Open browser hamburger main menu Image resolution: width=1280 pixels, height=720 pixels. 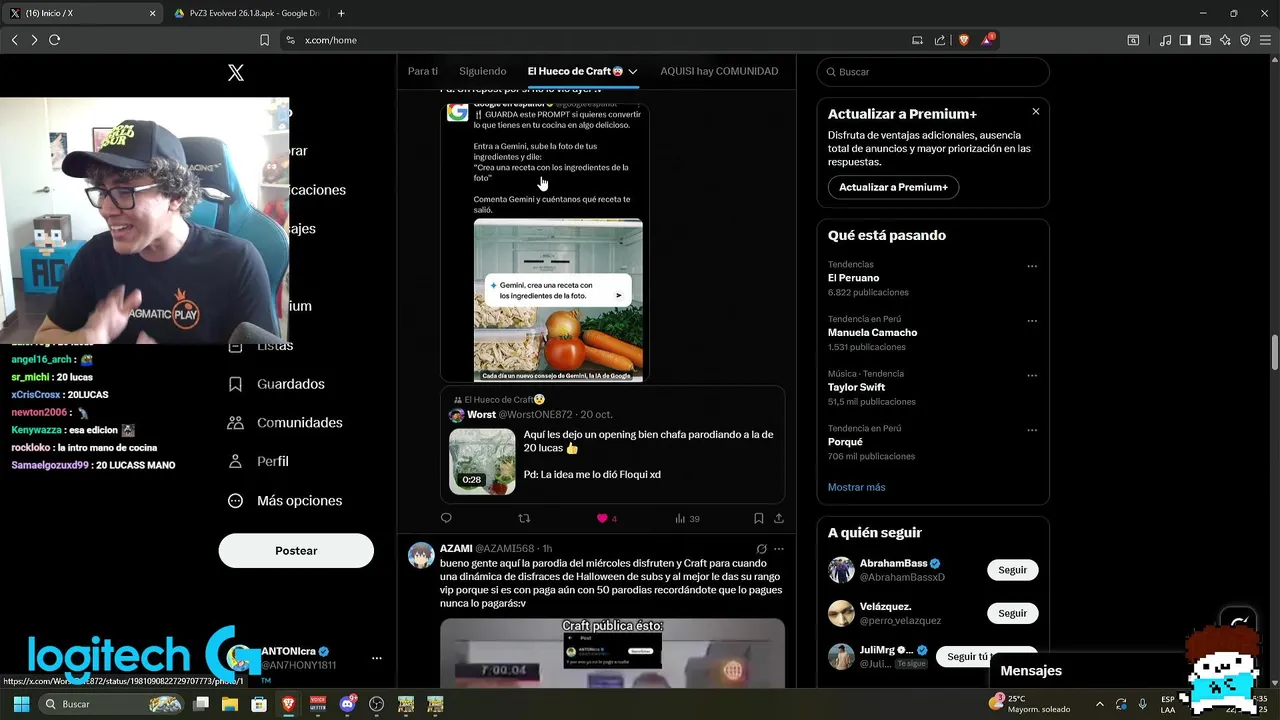click(1265, 40)
